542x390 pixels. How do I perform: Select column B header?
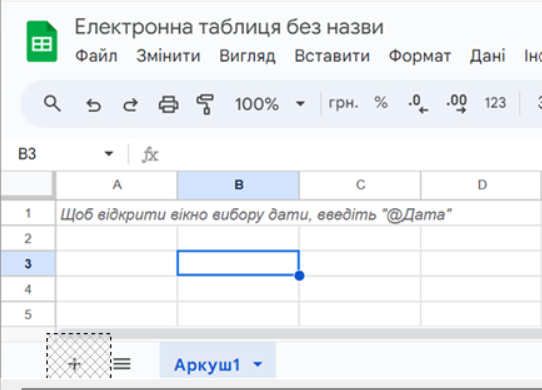[x=239, y=185]
